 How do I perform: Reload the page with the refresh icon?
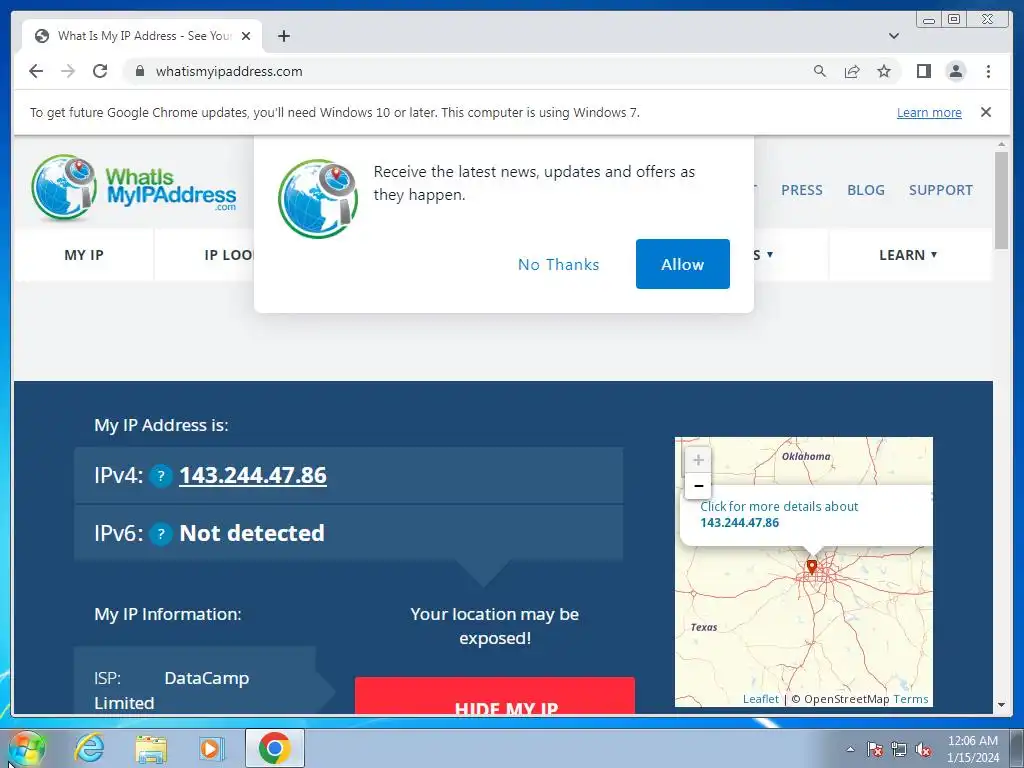[100, 71]
